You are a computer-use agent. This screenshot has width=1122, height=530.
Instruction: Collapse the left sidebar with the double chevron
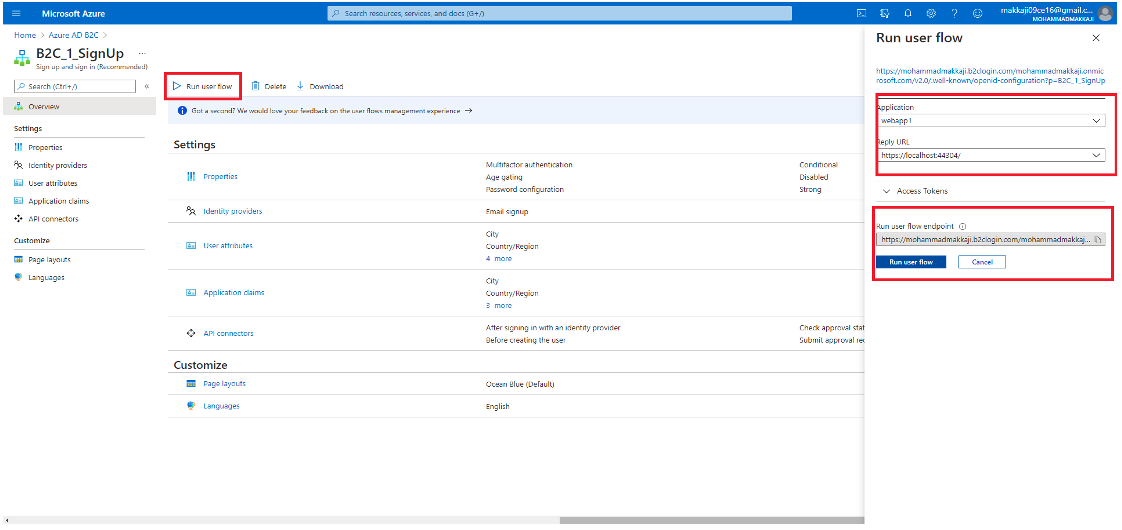(x=147, y=87)
